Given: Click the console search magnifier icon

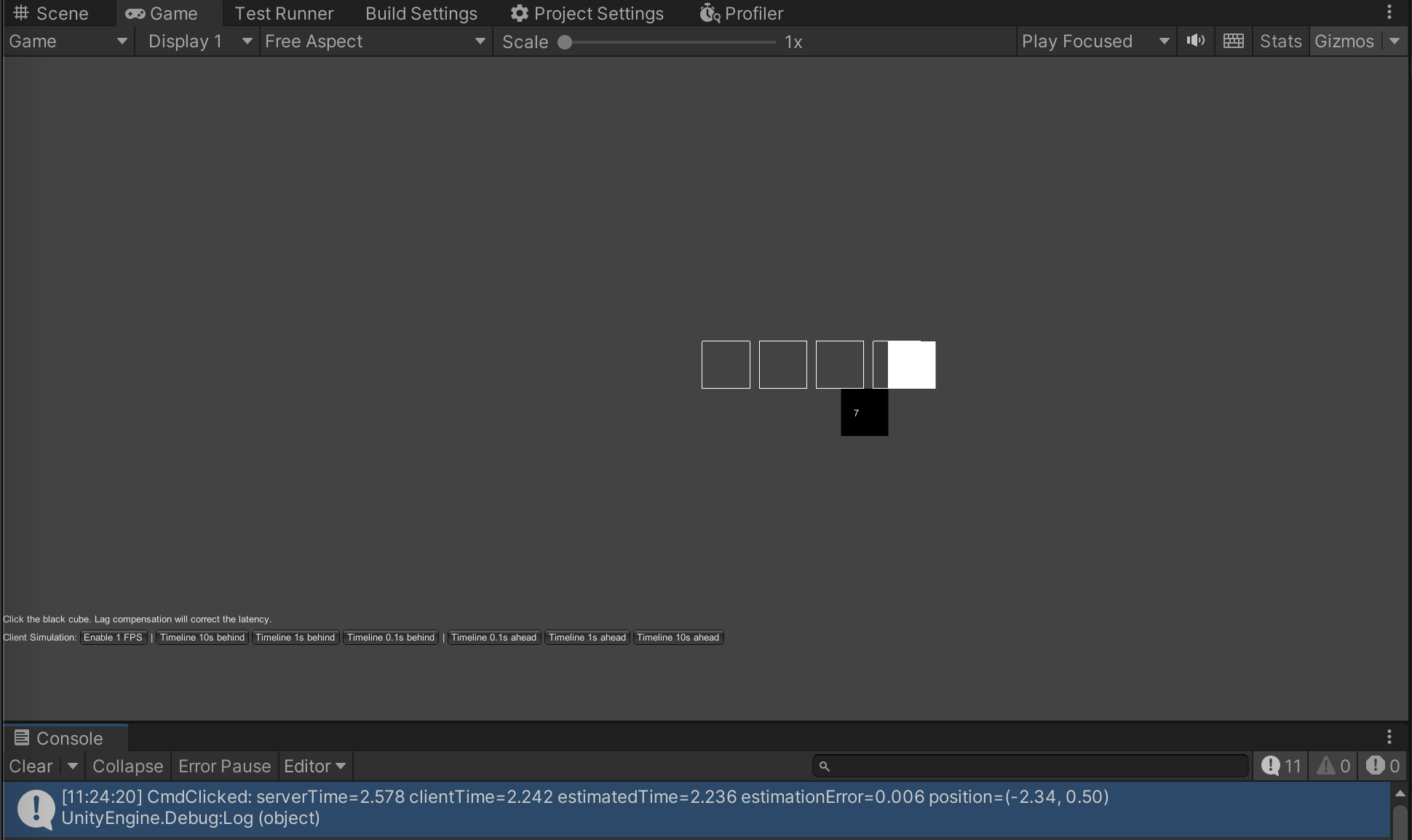Looking at the screenshot, I should [x=824, y=766].
